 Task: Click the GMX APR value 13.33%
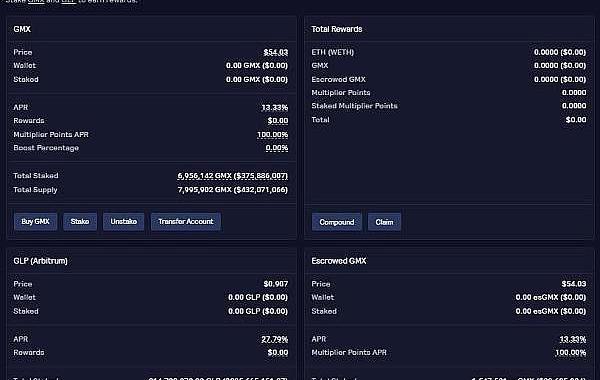pyautogui.click(x=274, y=108)
